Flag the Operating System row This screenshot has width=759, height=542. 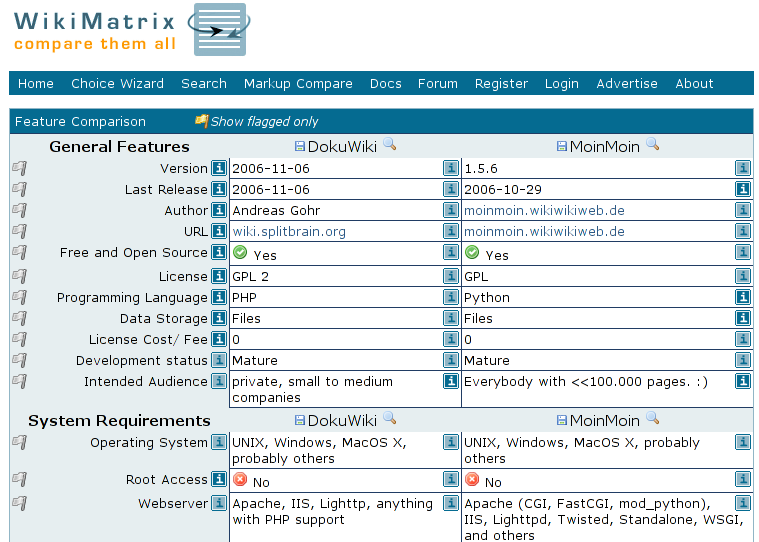[x=20, y=442]
